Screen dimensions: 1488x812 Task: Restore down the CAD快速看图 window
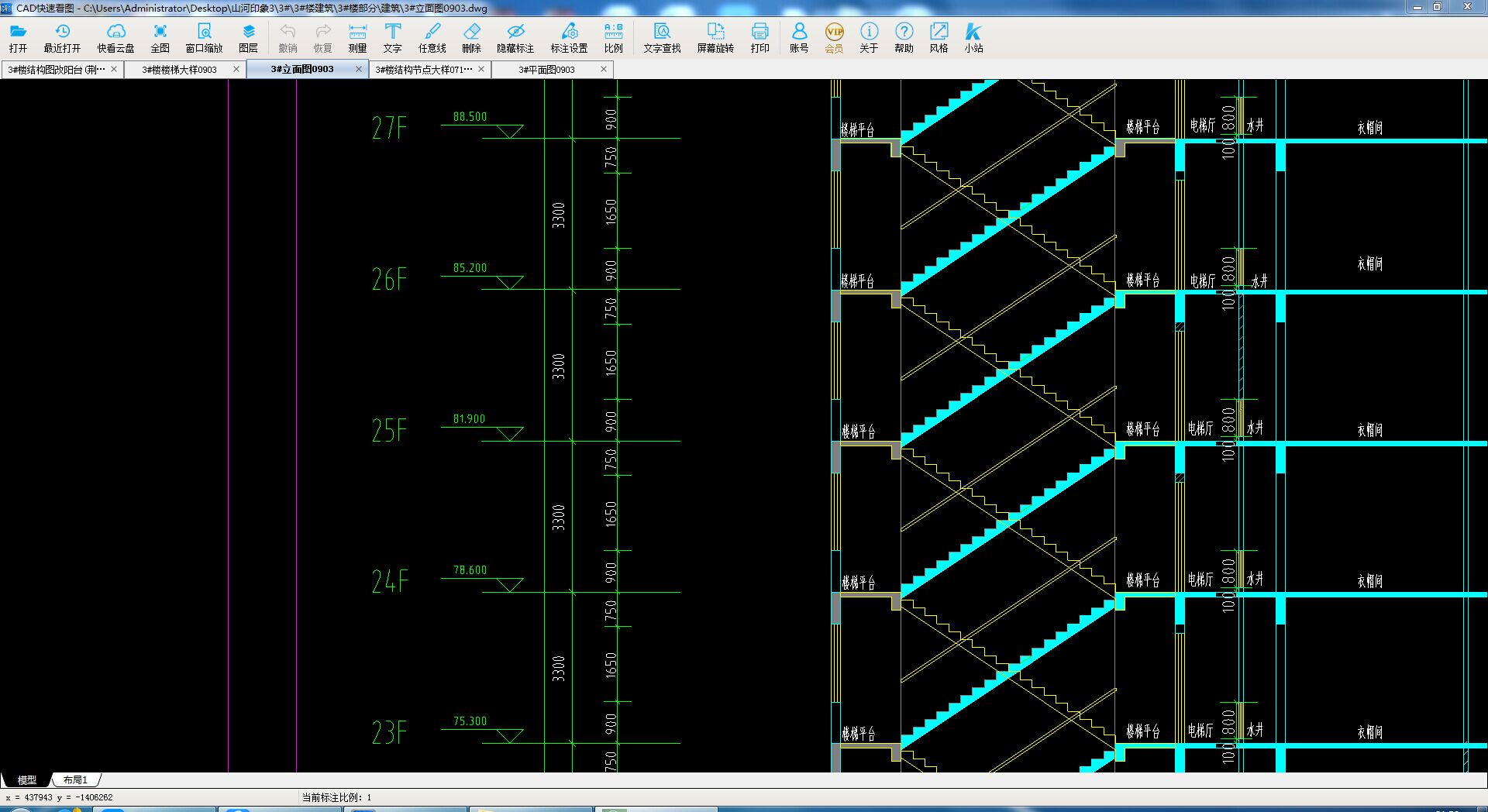[1438, 7]
